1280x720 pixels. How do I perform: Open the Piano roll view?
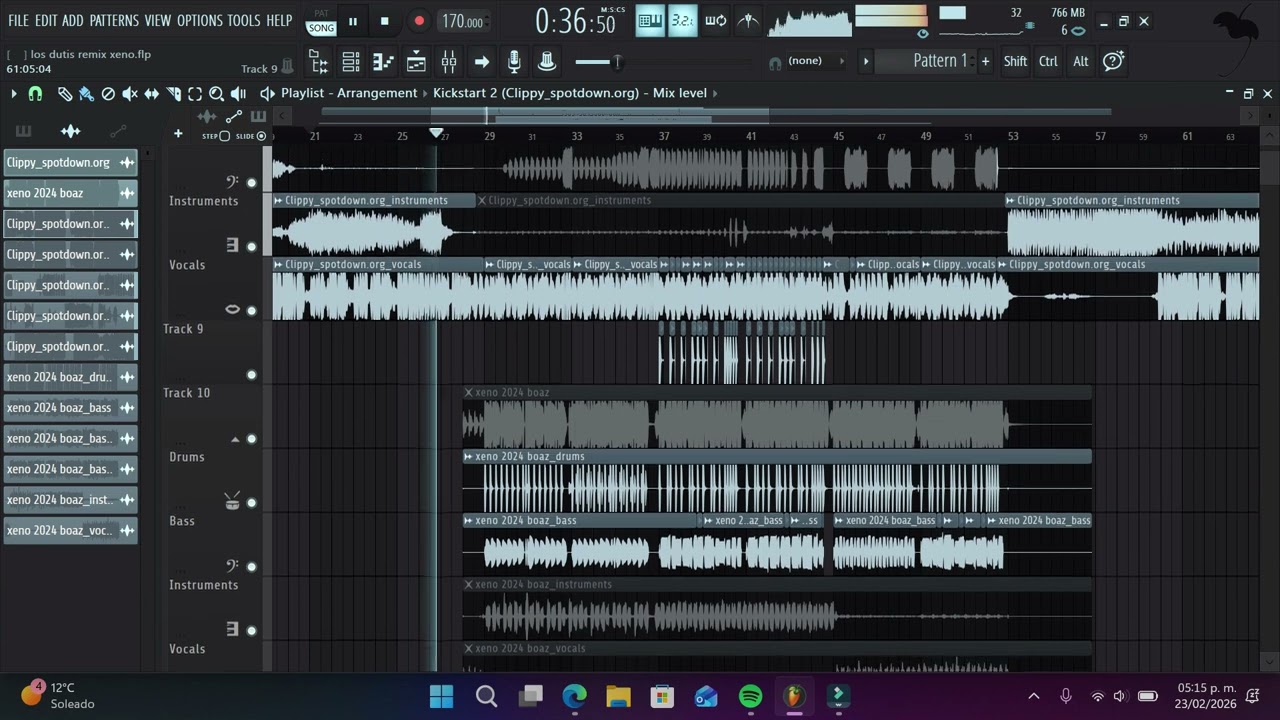[x=384, y=62]
